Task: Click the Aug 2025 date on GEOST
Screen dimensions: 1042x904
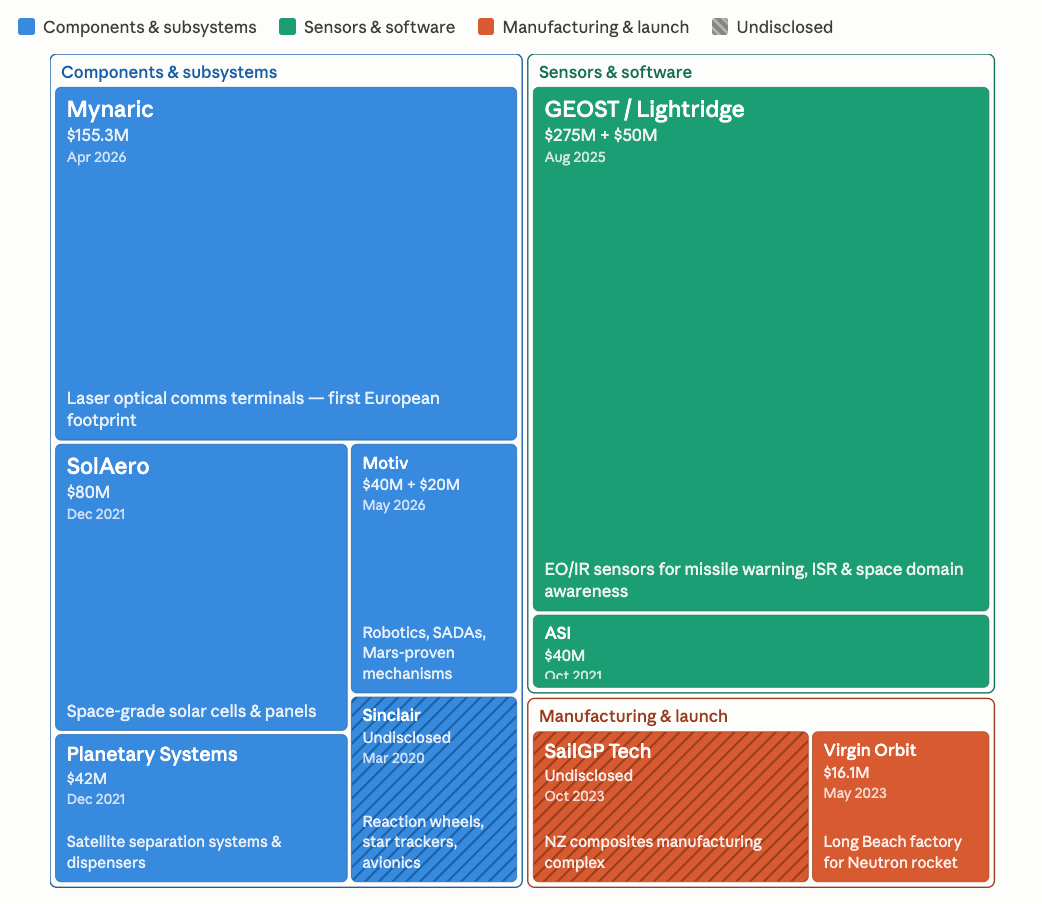Action: [575, 157]
